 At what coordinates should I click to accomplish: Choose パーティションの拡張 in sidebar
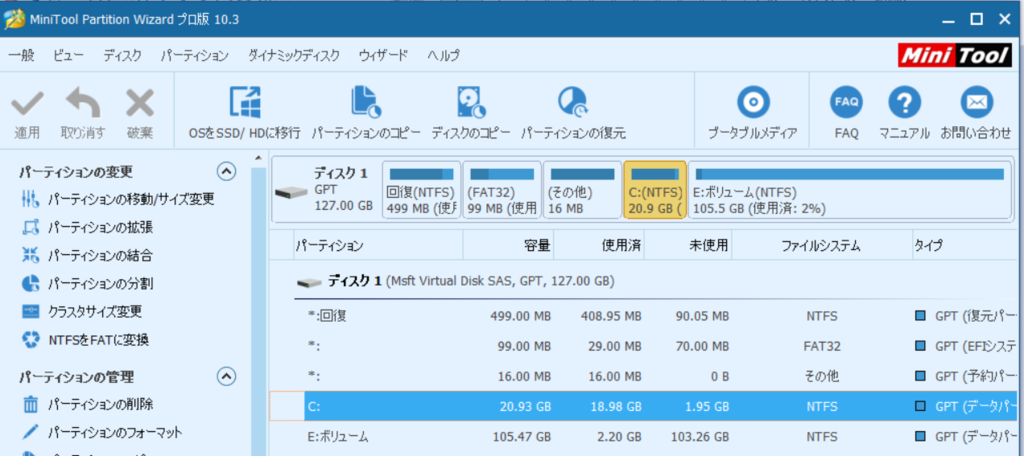pos(88,227)
